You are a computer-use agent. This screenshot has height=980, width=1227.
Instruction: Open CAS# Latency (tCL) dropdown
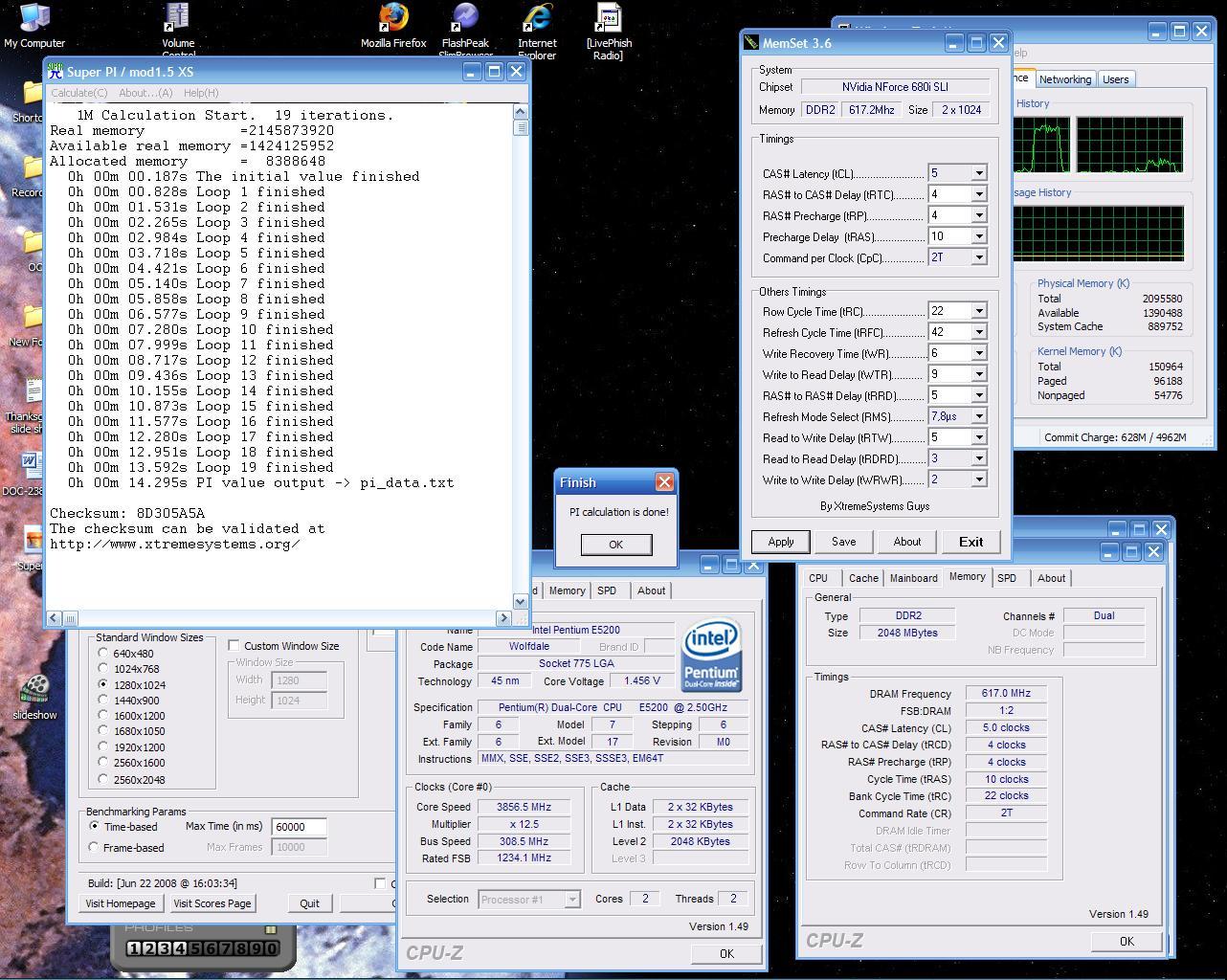(x=978, y=173)
